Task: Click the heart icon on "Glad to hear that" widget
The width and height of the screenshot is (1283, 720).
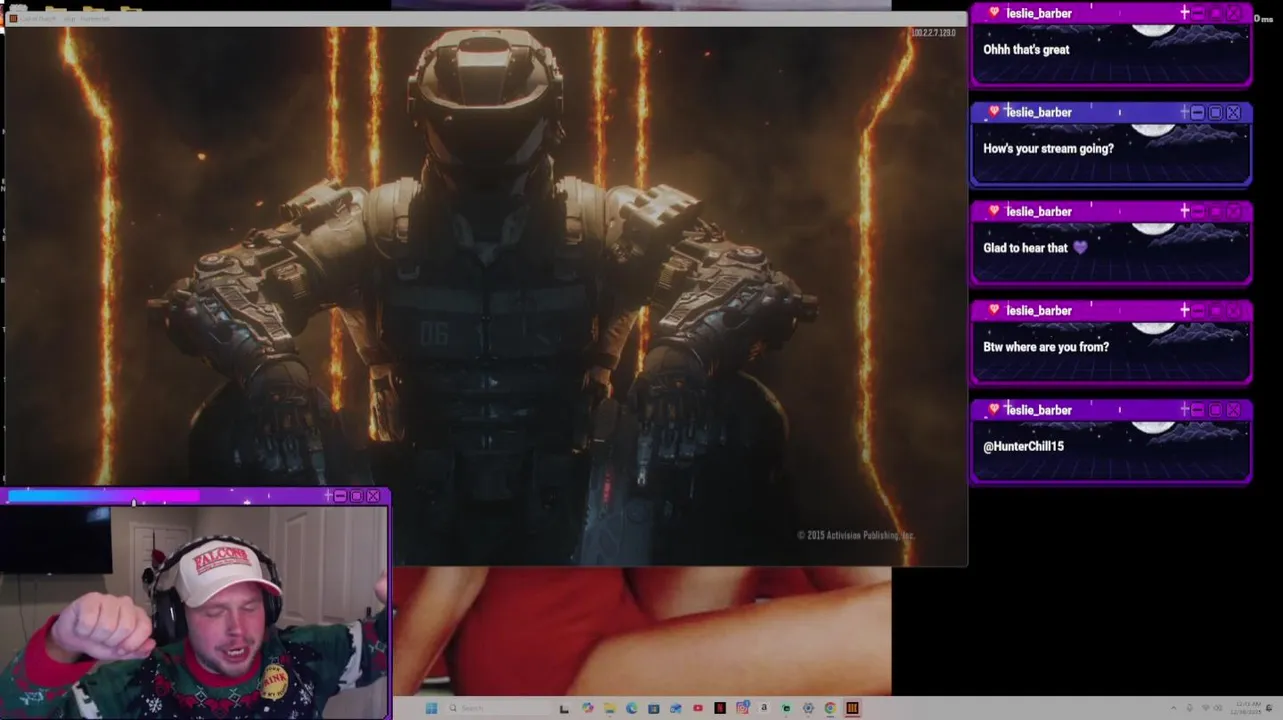Action: click(x=993, y=211)
